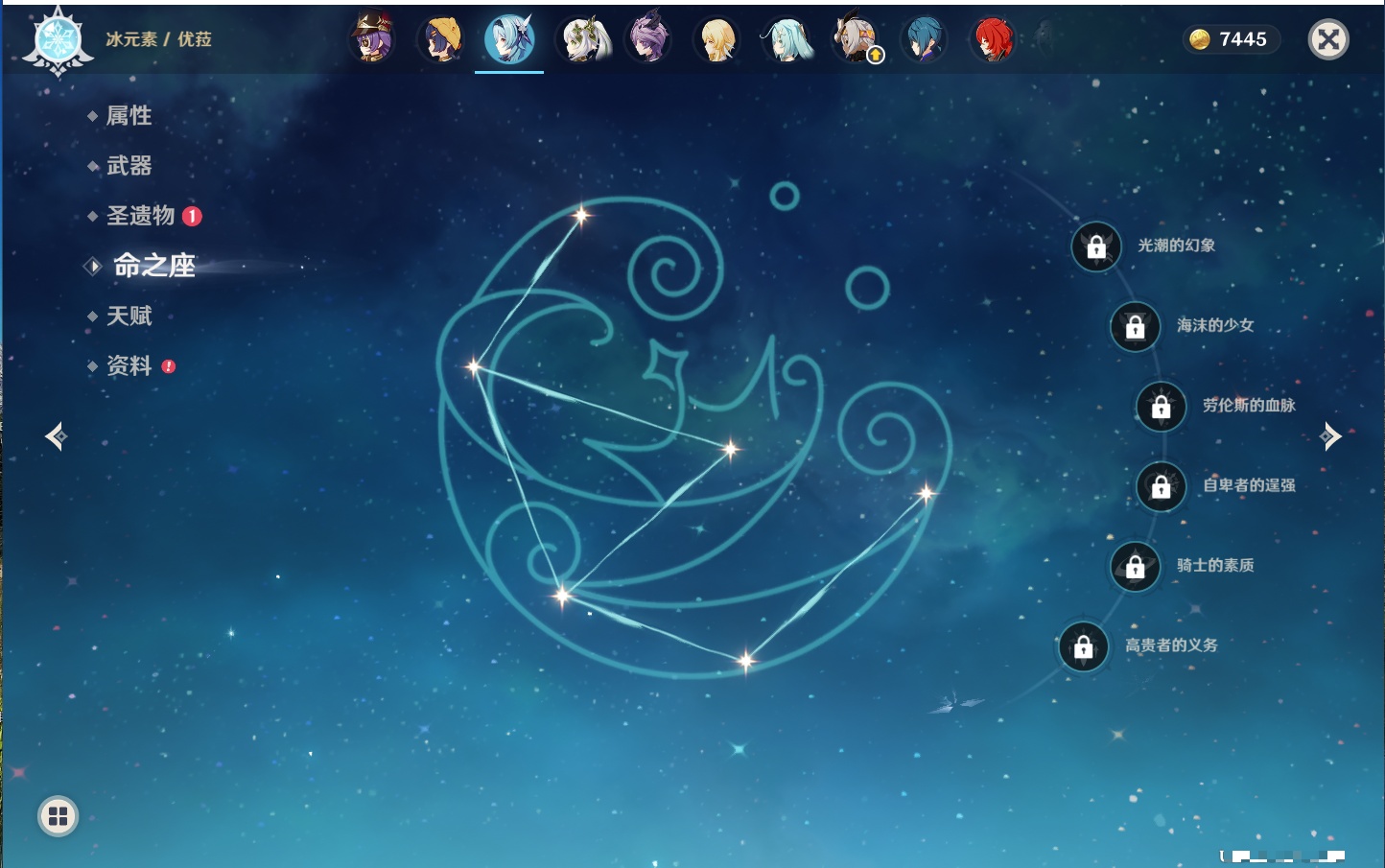Click the topmost star of the constellation
The height and width of the screenshot is (868, 1385).
click(x=581, y=215)
